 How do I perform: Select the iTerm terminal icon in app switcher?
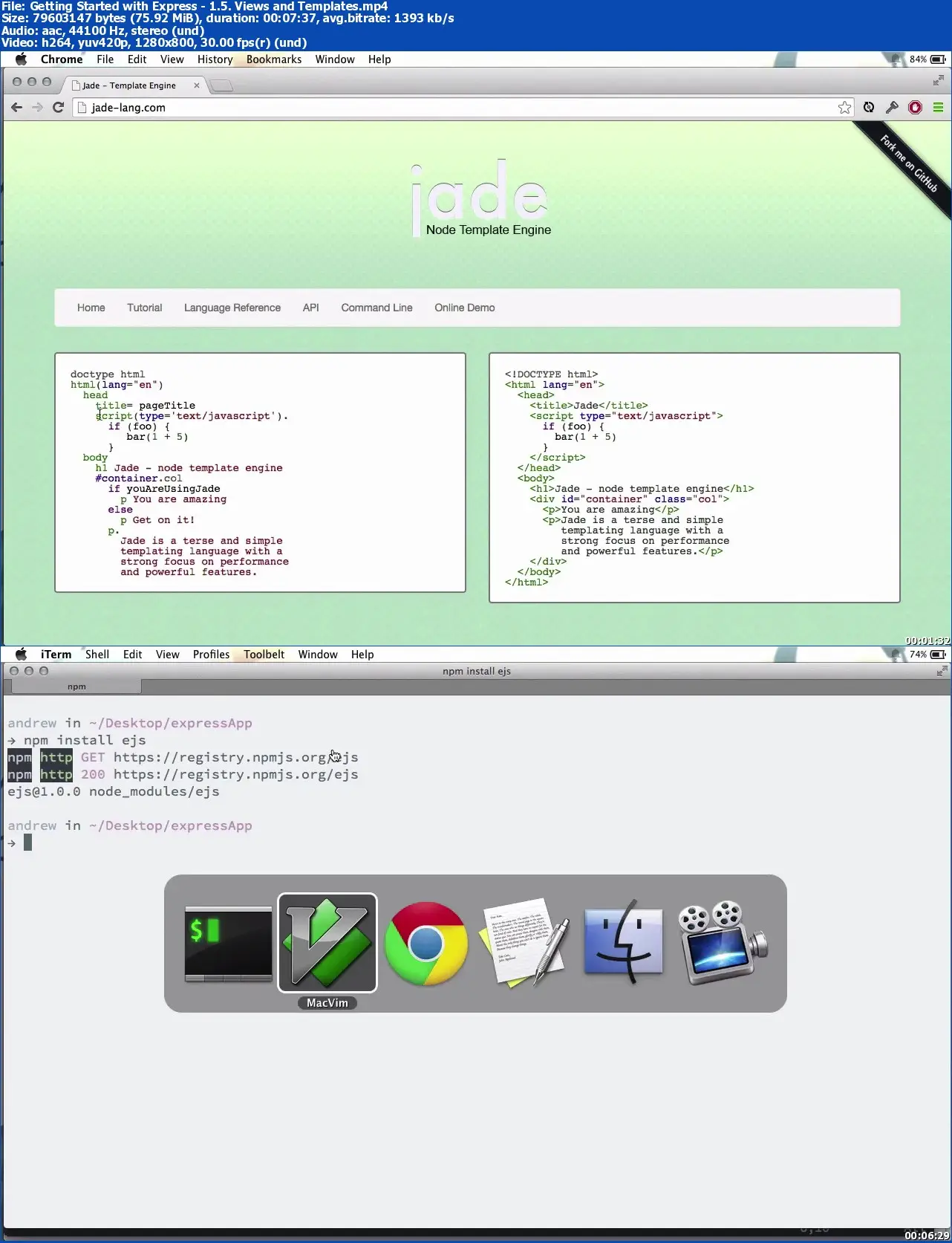pos(228,944)
